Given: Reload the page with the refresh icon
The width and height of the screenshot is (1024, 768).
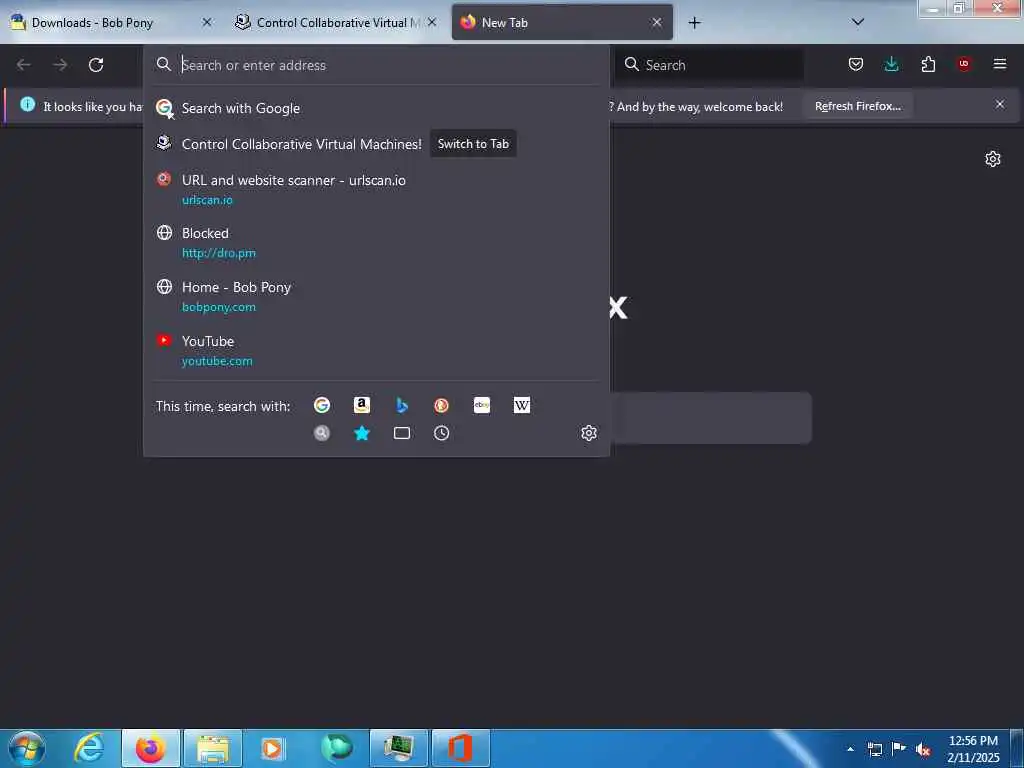Looking at the screenshot, I should click(96, 65).
